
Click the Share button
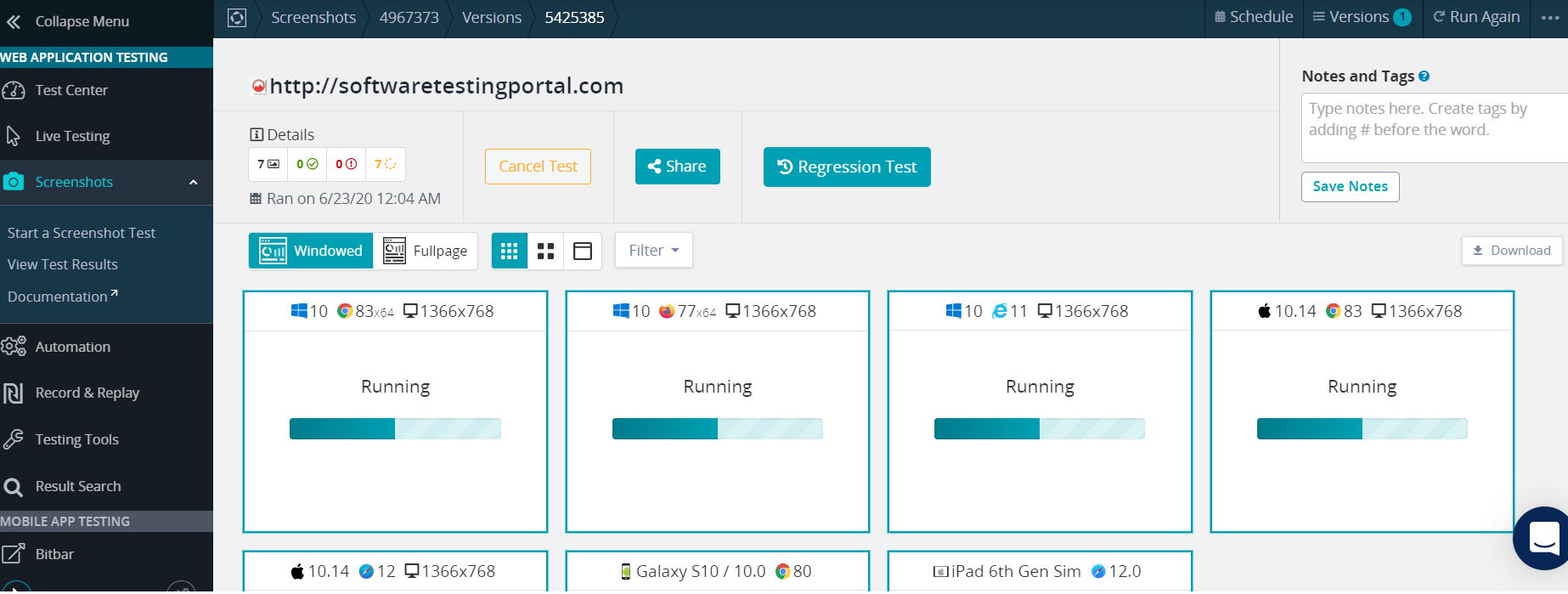(678, 167)
